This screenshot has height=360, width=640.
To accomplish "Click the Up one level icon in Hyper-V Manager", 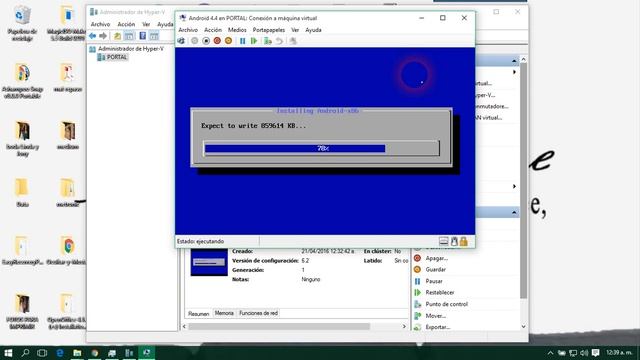I will coord(118,36).
